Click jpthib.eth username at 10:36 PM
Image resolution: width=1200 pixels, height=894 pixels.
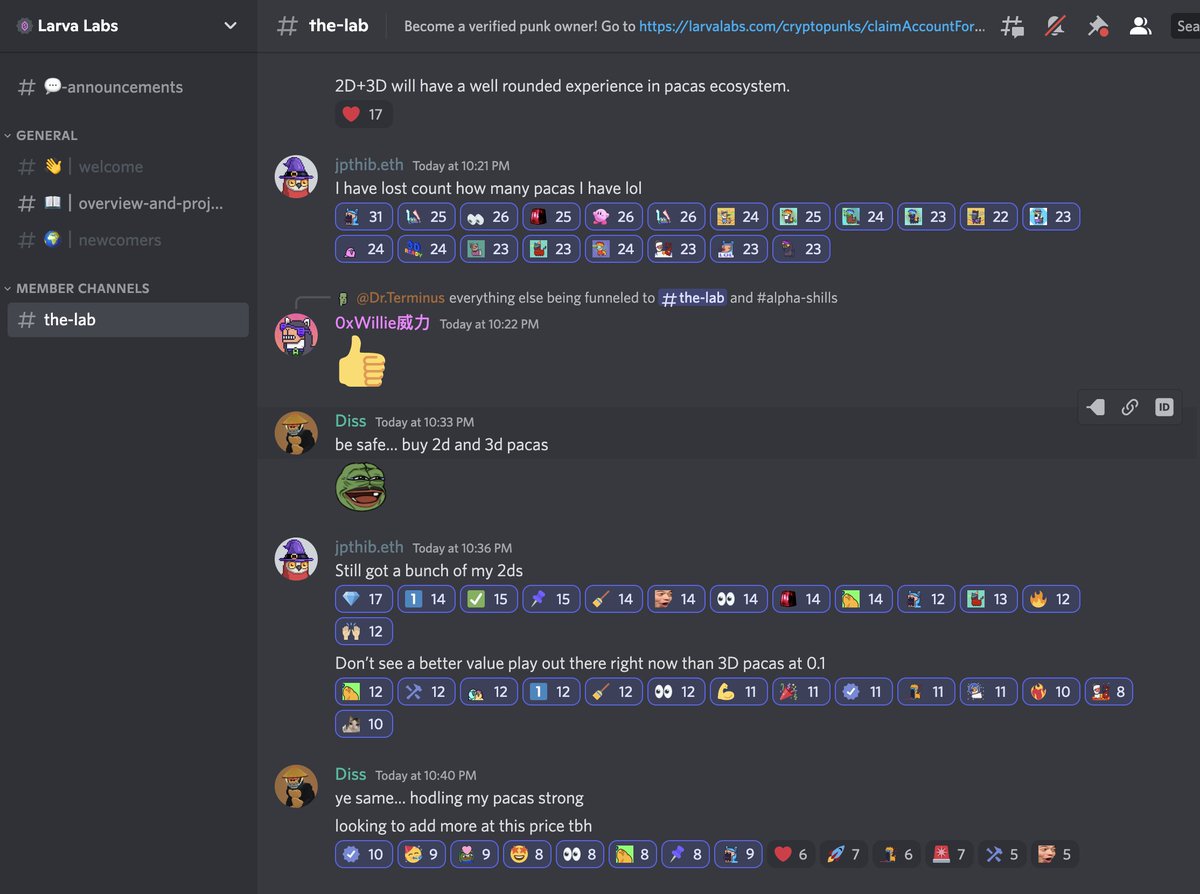(369, 547)
